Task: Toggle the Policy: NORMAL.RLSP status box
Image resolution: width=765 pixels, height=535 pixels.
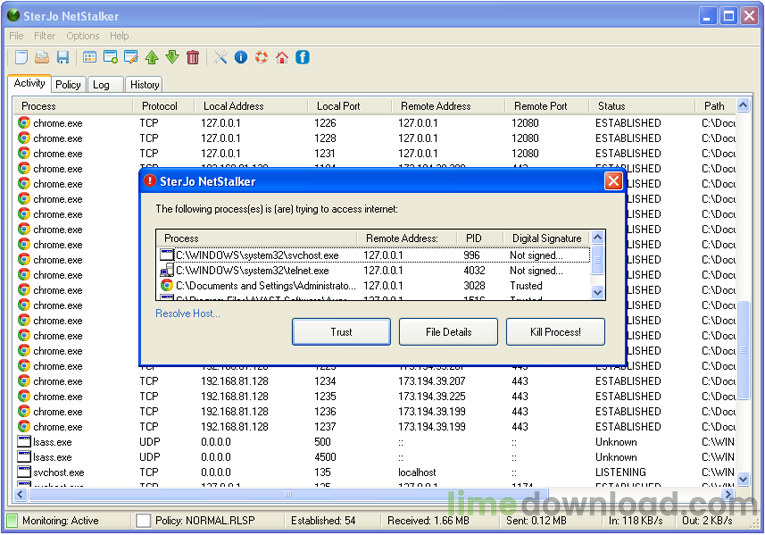Action: tap(143, 521)
